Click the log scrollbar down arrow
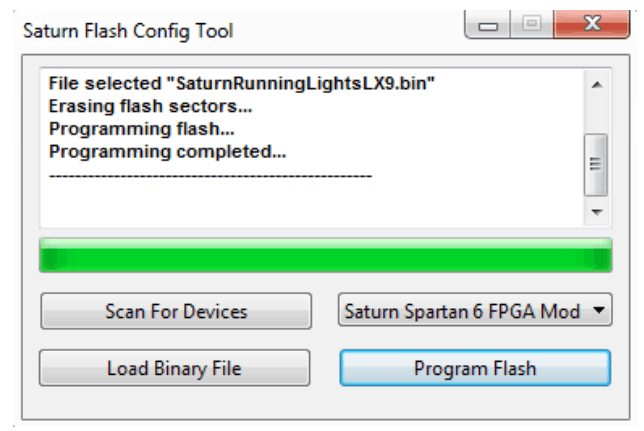644x431 pixels. click(598, 213)
